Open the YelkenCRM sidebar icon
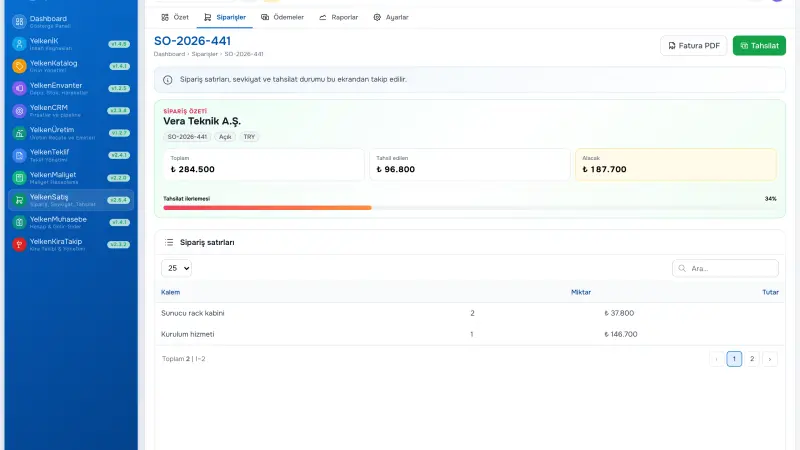This screenshot has width=800, height=450. (x=19, y=111)
